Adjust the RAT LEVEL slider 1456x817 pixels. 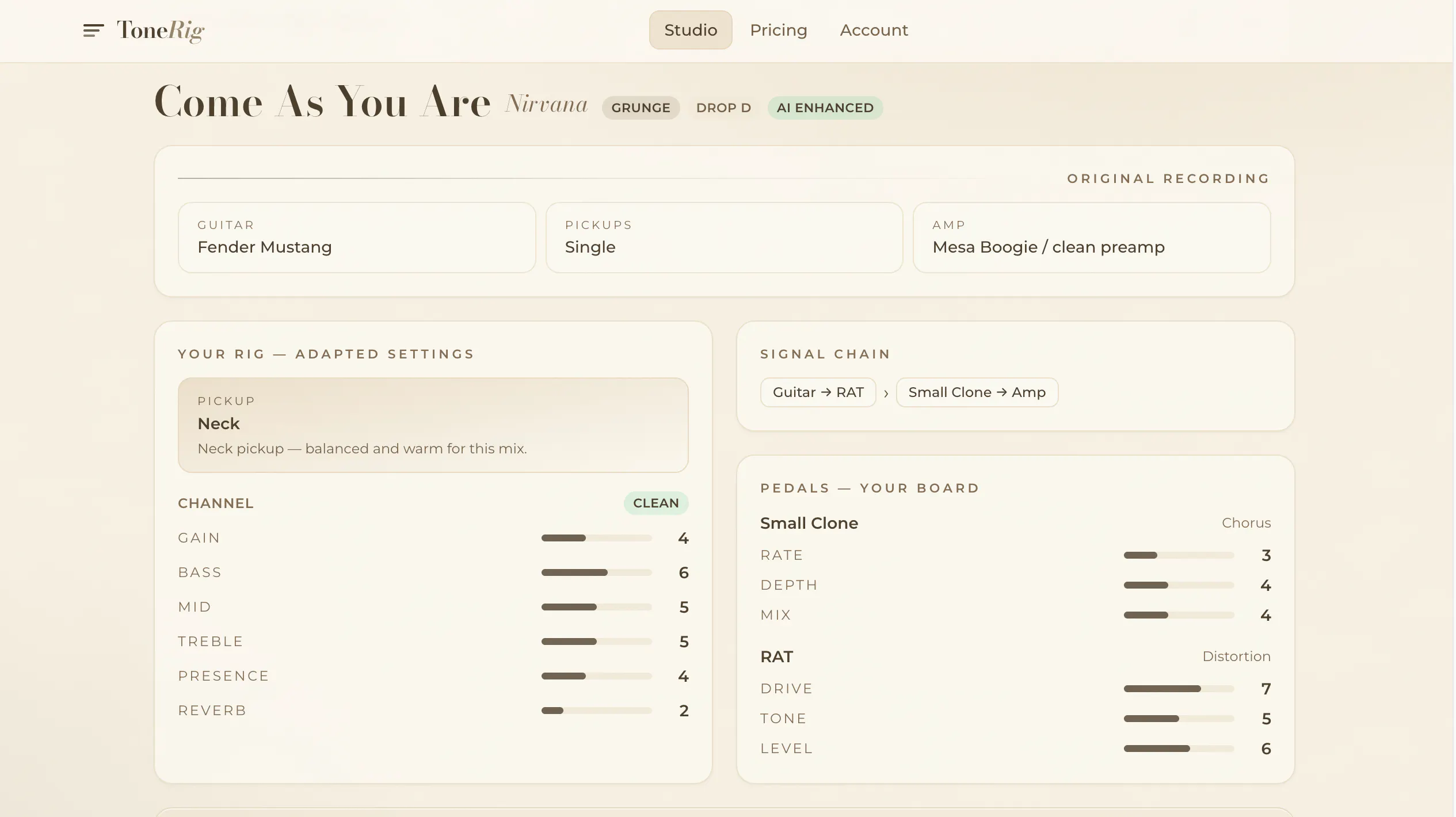click(1179, 749)
